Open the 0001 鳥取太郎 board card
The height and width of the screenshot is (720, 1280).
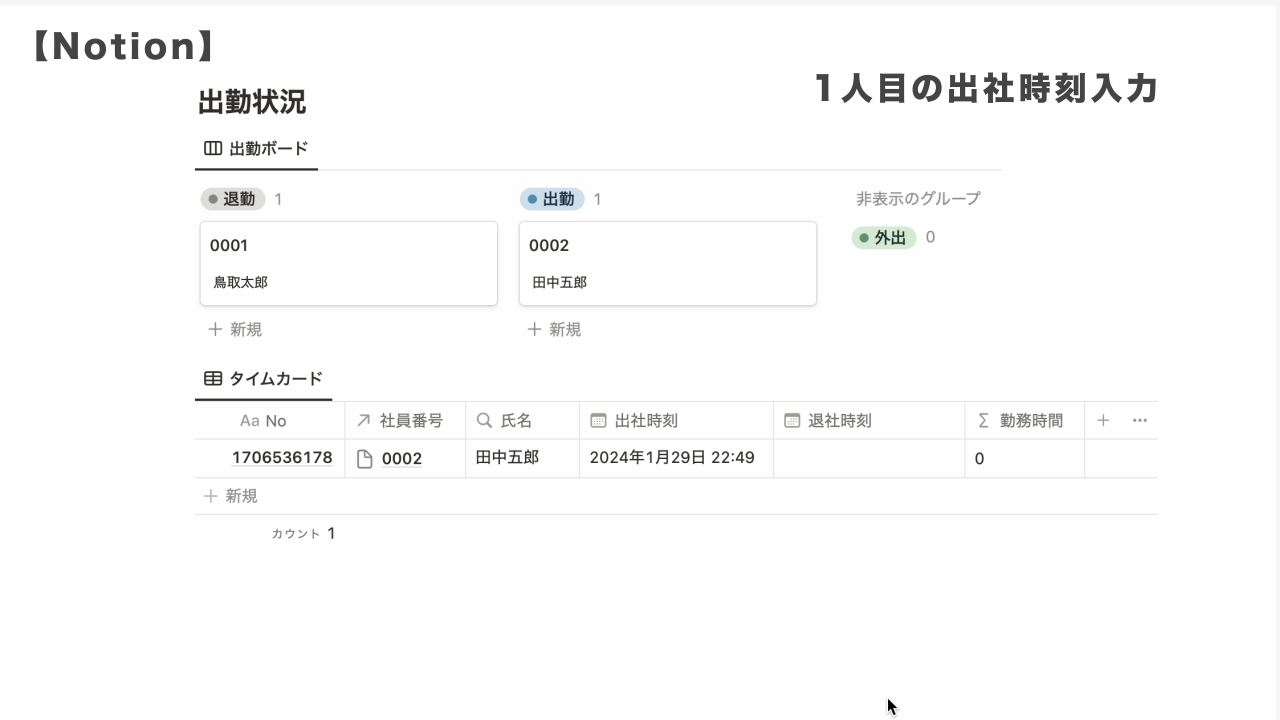(348, 263)
